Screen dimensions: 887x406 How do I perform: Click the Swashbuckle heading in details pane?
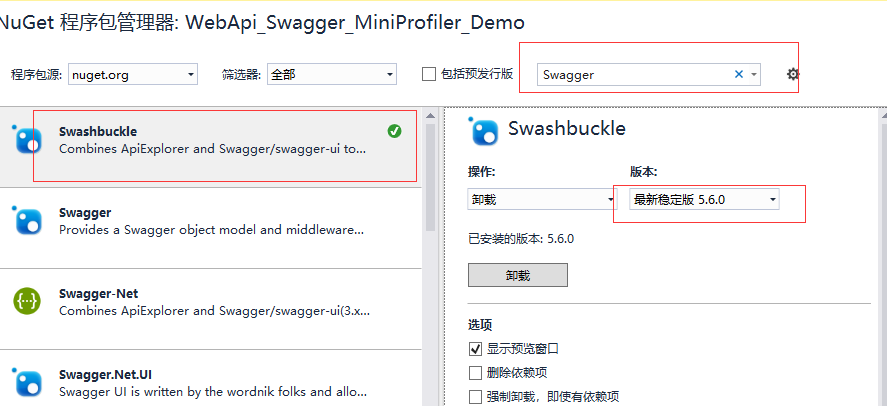(x=567, y=128)
